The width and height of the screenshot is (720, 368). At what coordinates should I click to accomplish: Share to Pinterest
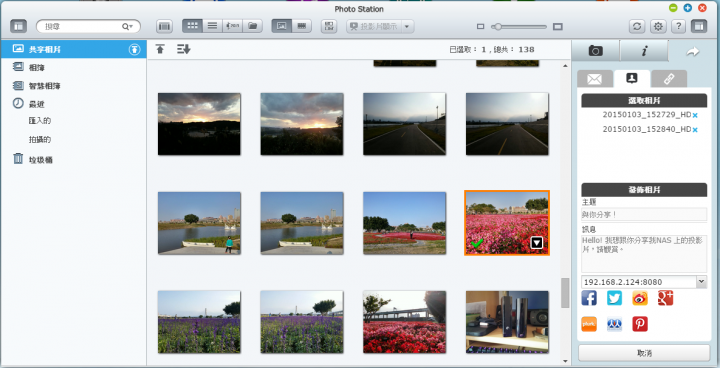point(640,324)
